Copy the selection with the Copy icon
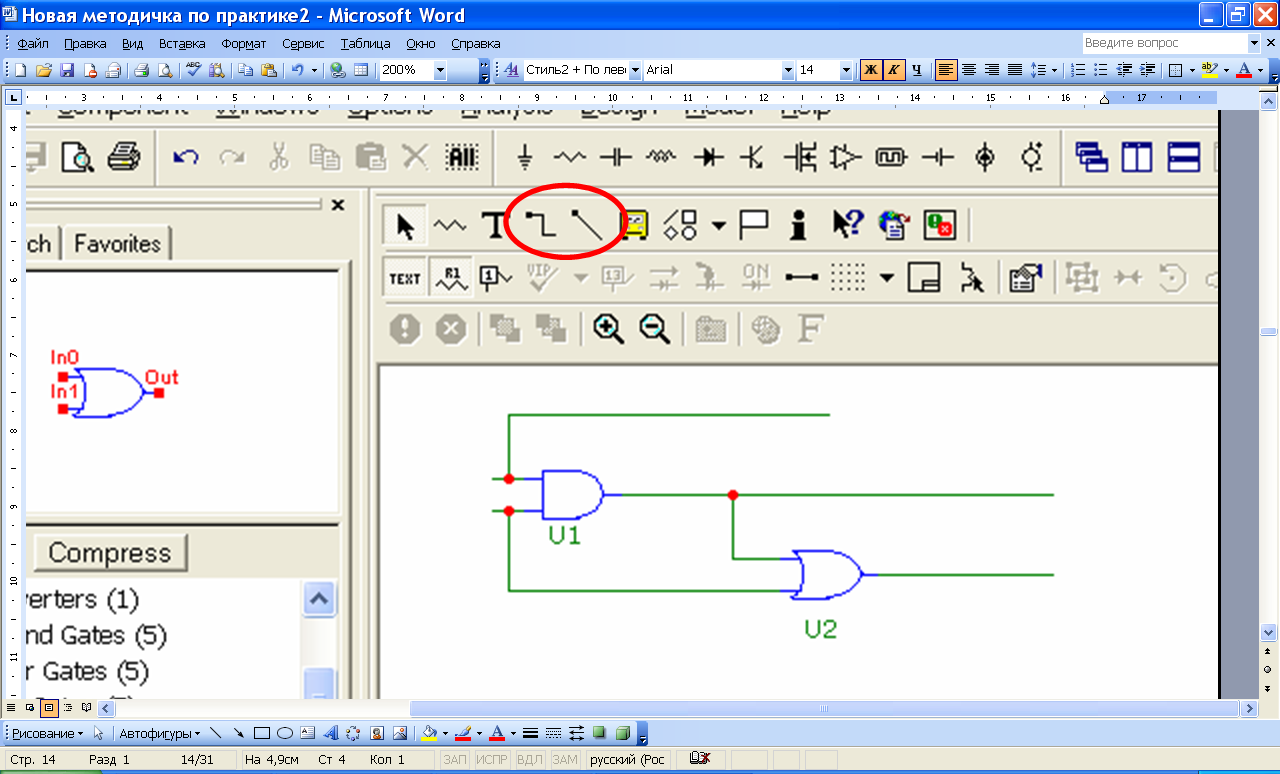 245,70
